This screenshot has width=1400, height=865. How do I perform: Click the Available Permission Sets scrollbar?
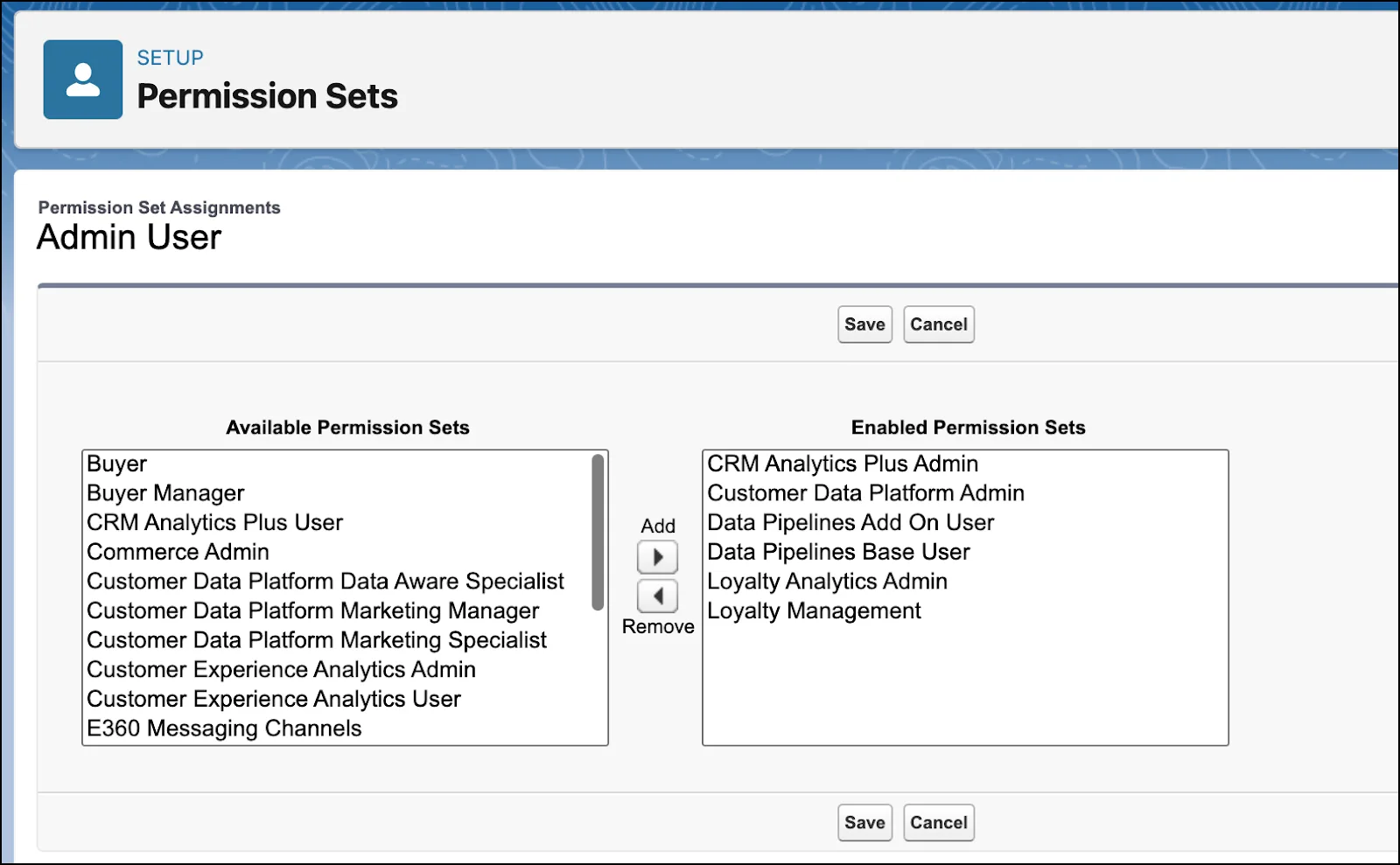point(598,532)
